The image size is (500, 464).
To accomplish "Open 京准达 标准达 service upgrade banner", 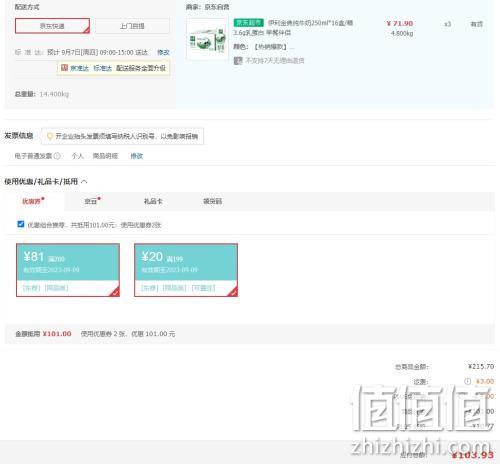I will tap(114, 68).
